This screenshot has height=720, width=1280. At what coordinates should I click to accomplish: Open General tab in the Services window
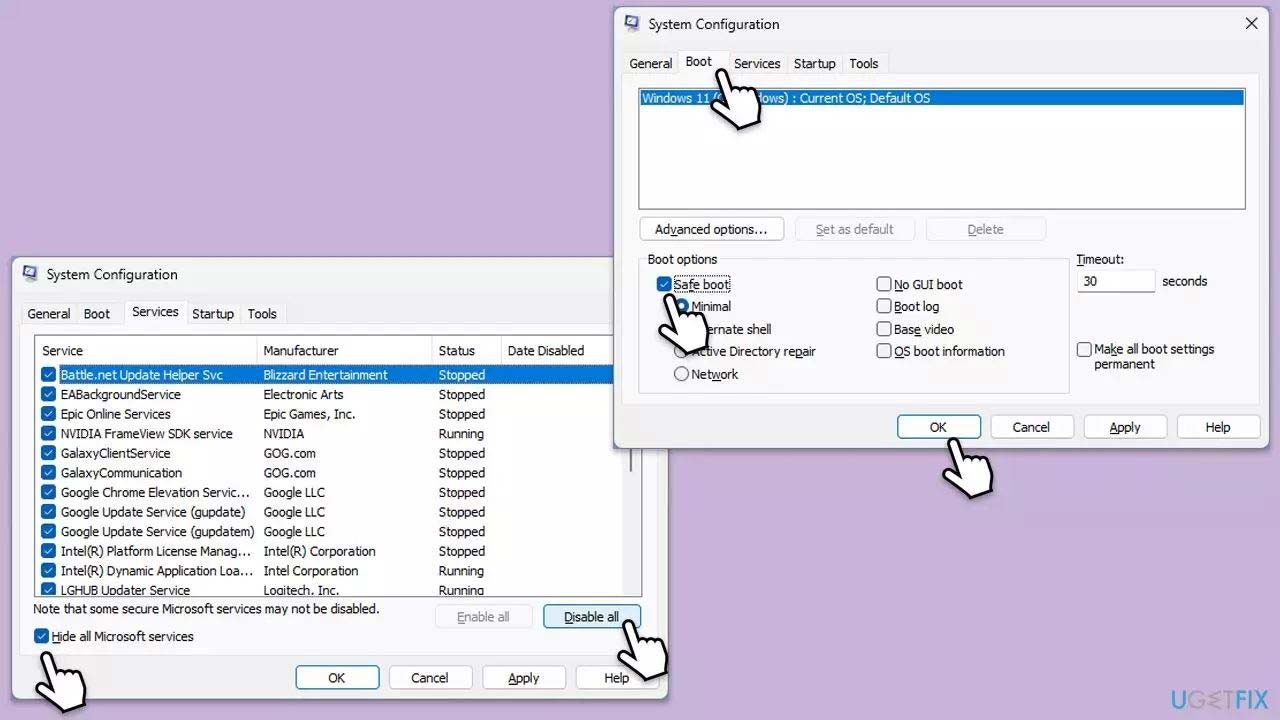point(49,313)
